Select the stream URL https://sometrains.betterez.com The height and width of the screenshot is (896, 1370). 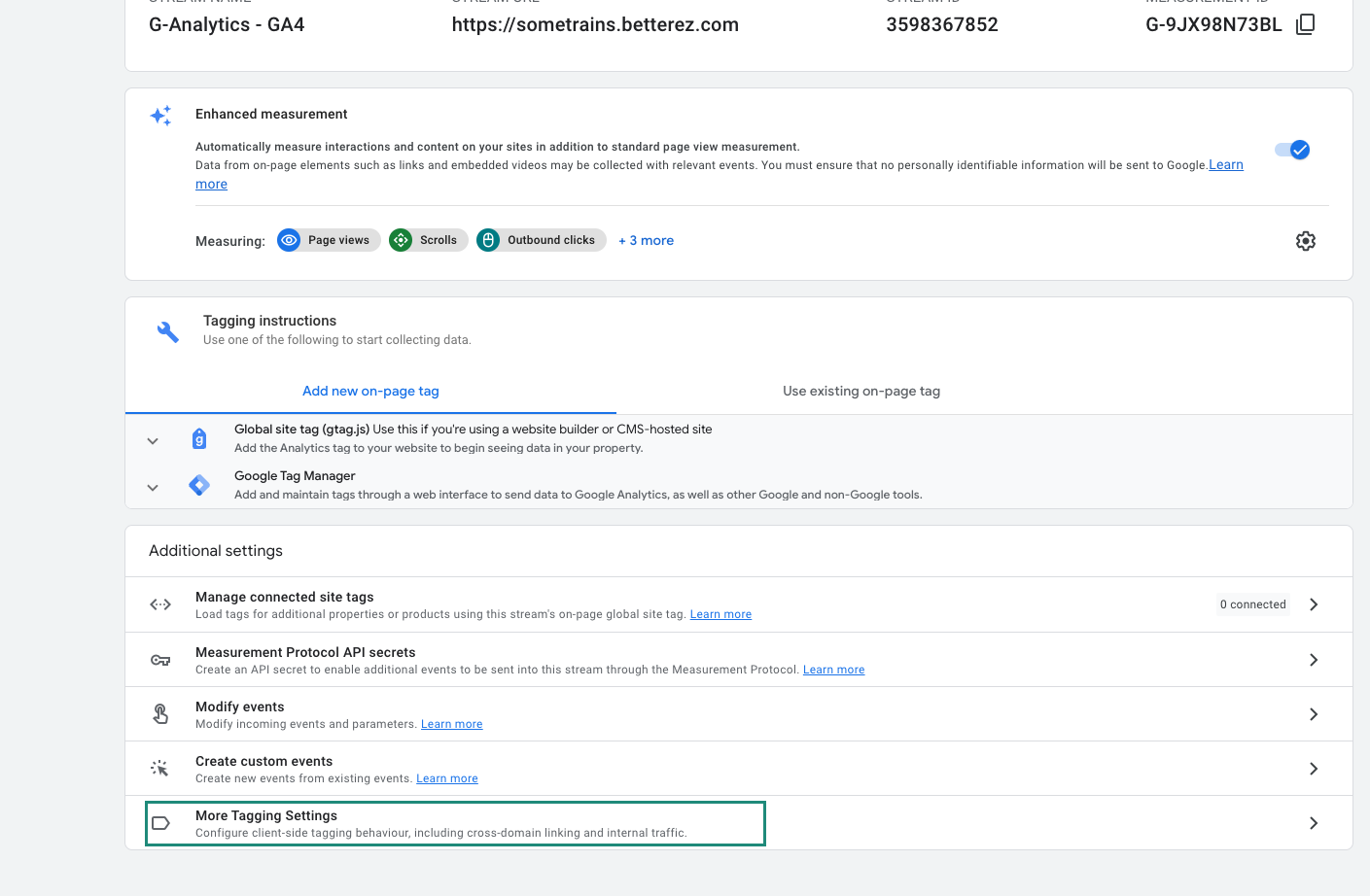(x=595, y=24)
